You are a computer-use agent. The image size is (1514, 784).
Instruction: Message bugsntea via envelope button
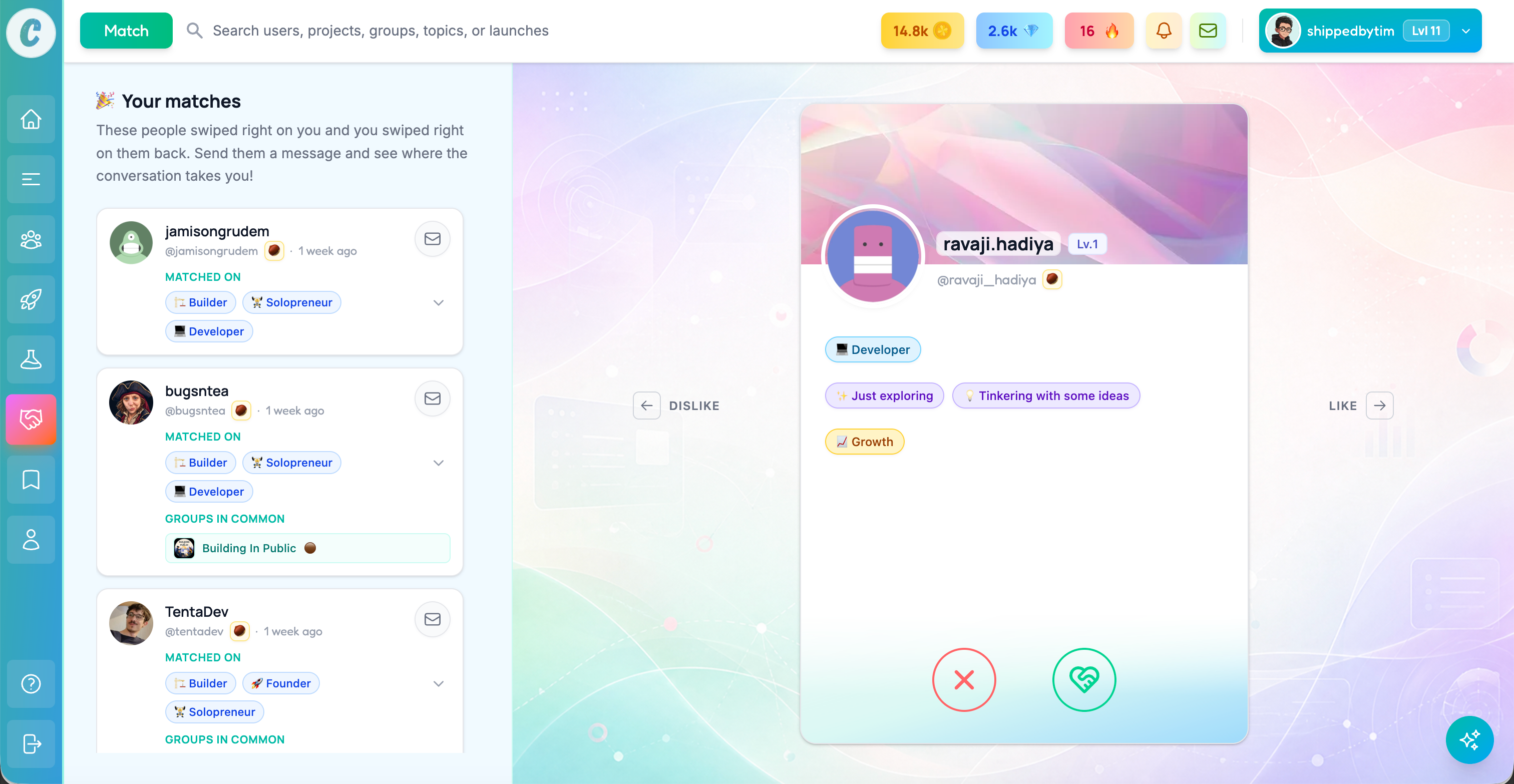(433, 399)
